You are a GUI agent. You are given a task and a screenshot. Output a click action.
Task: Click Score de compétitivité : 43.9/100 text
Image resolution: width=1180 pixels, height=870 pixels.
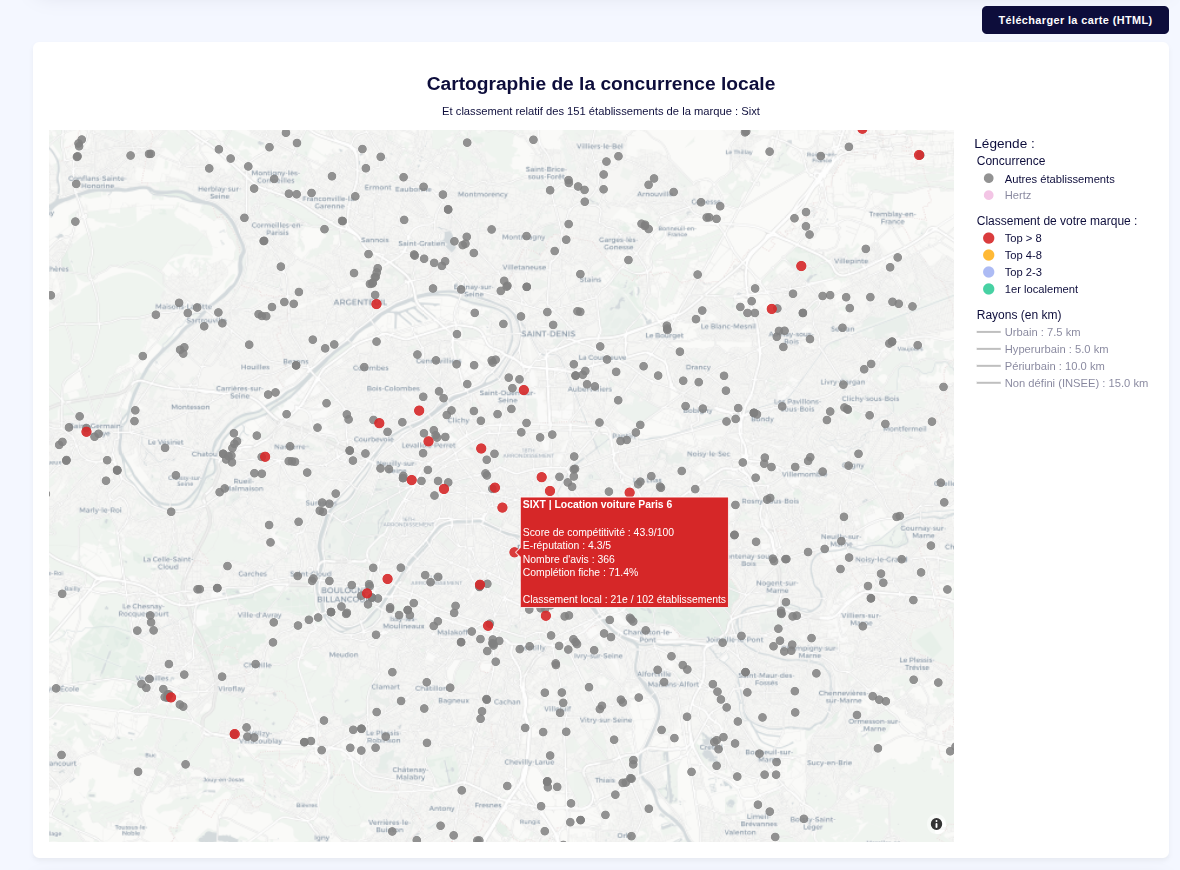coord(598,532)
